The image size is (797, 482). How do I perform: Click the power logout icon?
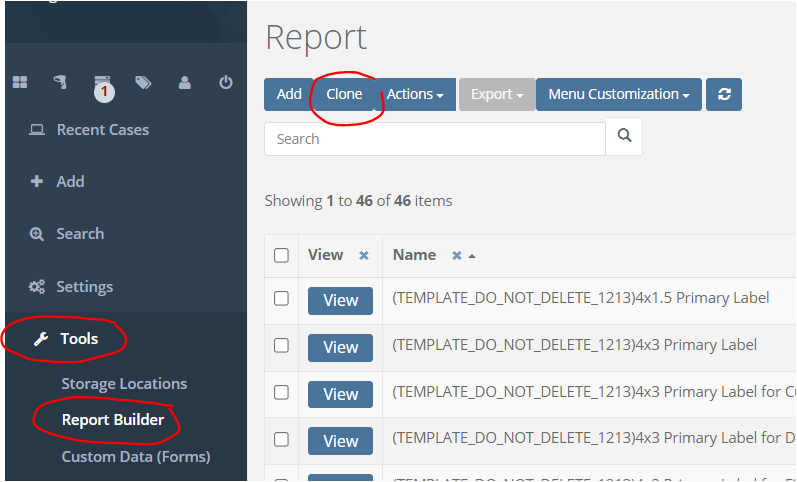click(226, 83)
